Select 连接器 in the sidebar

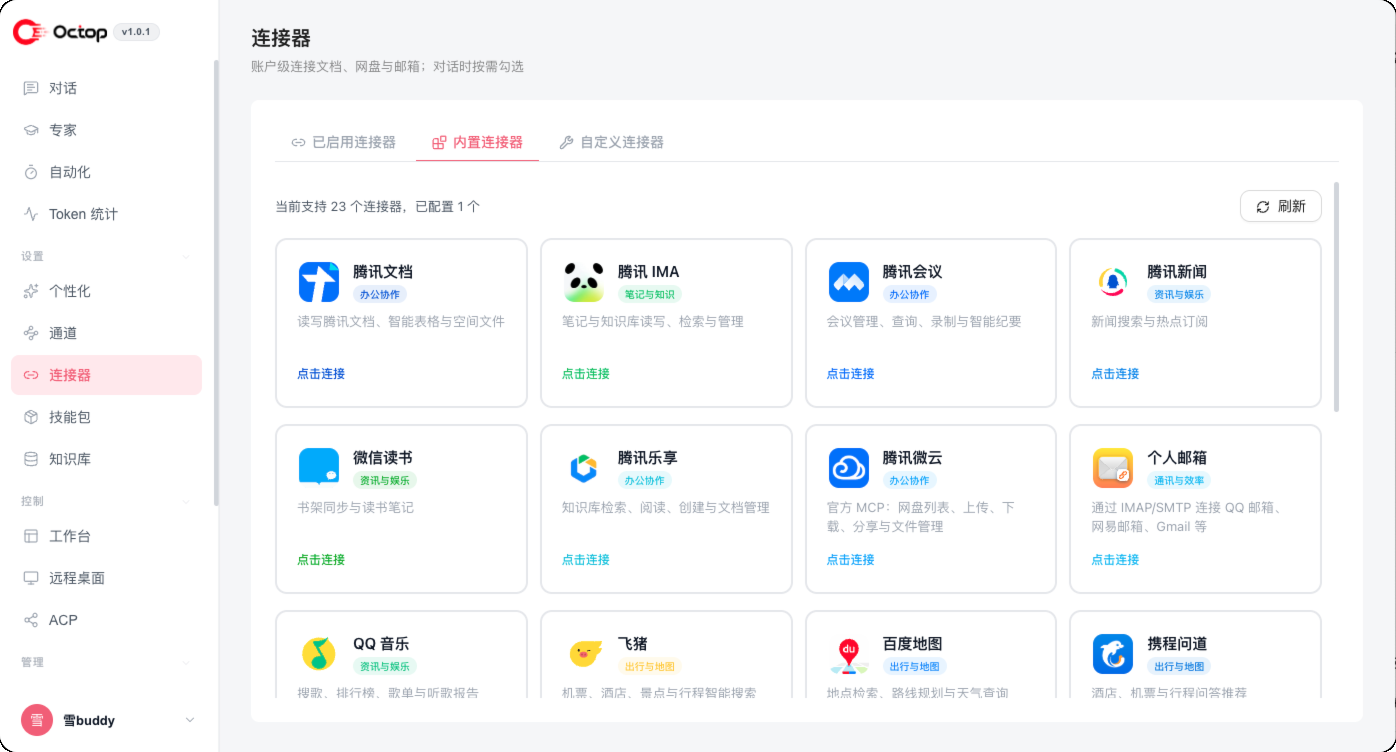pyautogui.click(x=106, y=375)
